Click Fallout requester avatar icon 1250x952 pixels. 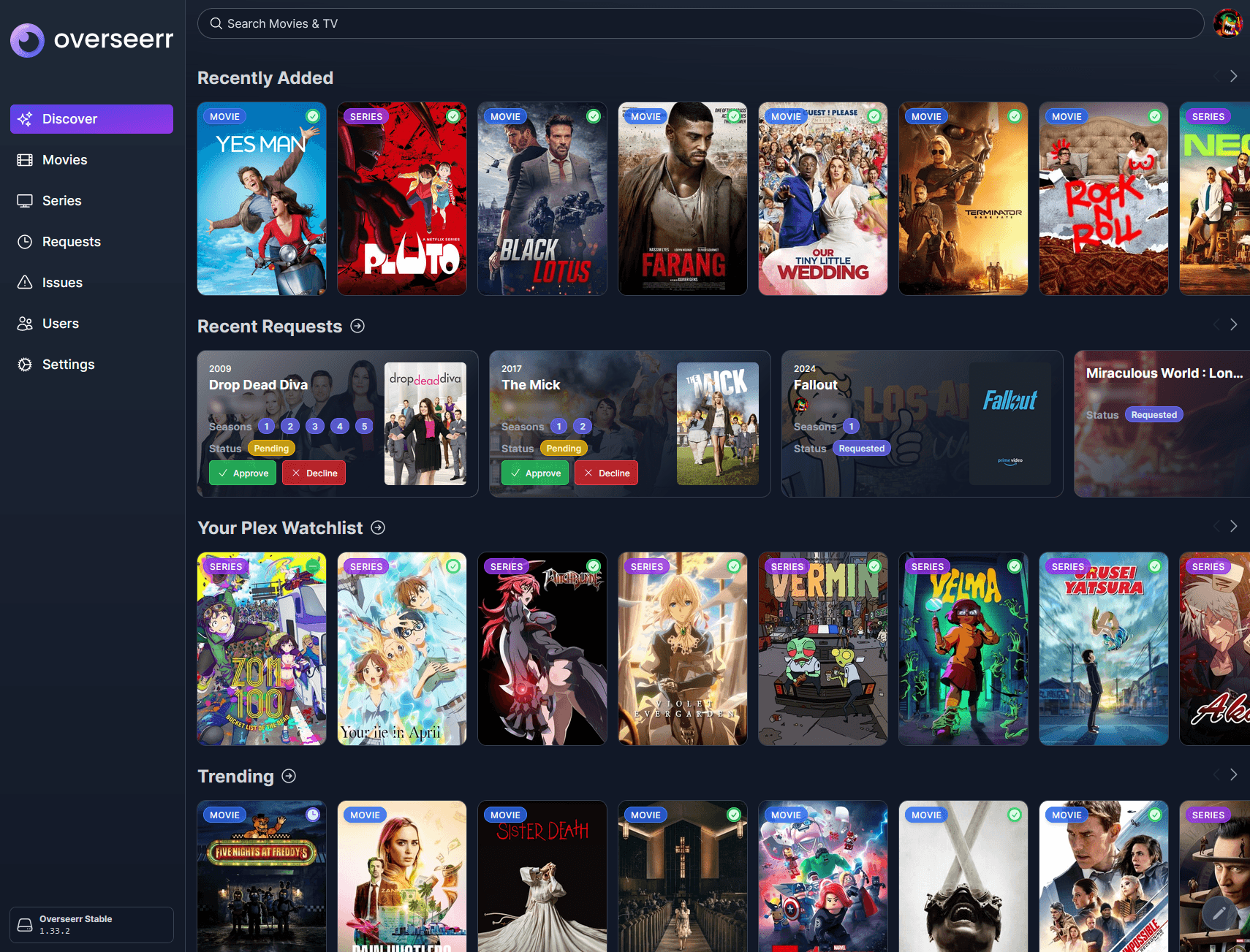(x=800, y=405)
